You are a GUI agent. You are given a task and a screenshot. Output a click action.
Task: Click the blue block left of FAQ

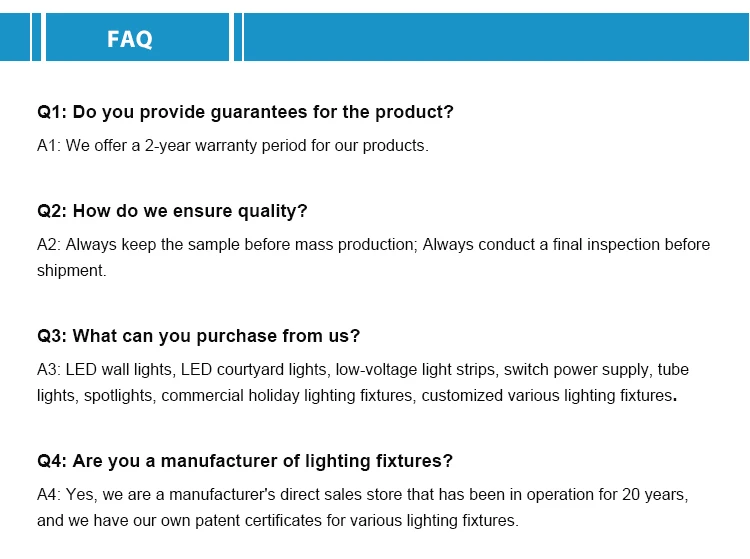pos(15,37)
